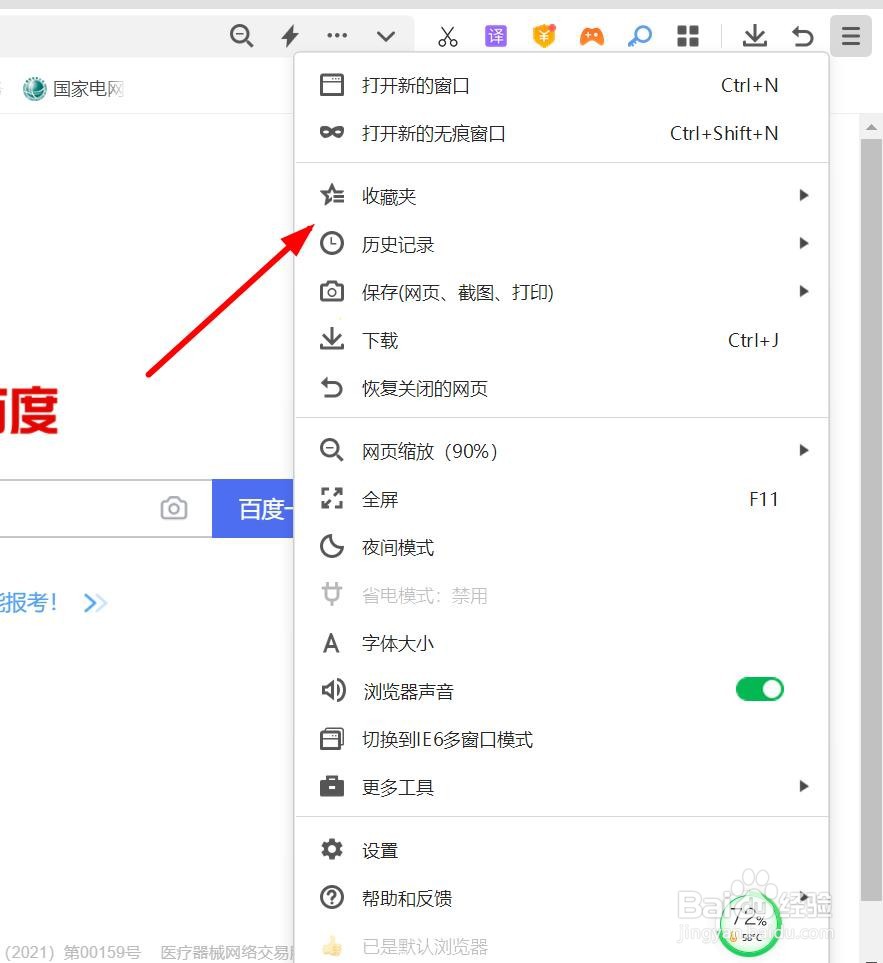
Task: Click the lightning speed-mode icon
Action: (289, 35)
